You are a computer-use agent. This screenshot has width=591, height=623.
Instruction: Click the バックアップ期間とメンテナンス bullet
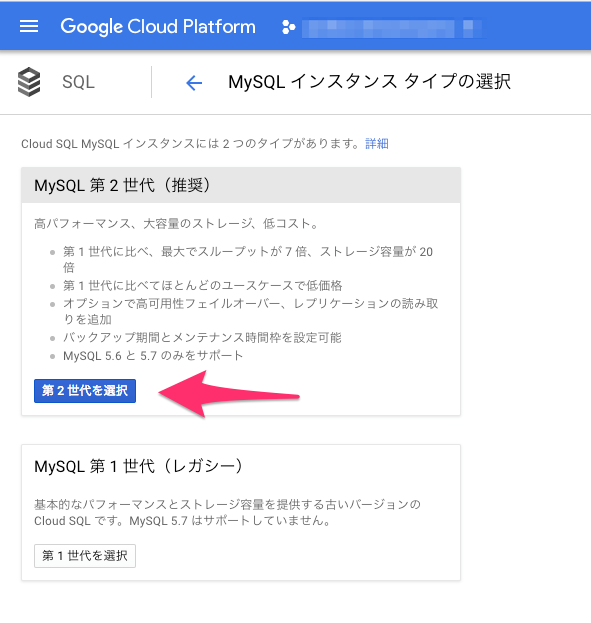(x=202, y=337)
